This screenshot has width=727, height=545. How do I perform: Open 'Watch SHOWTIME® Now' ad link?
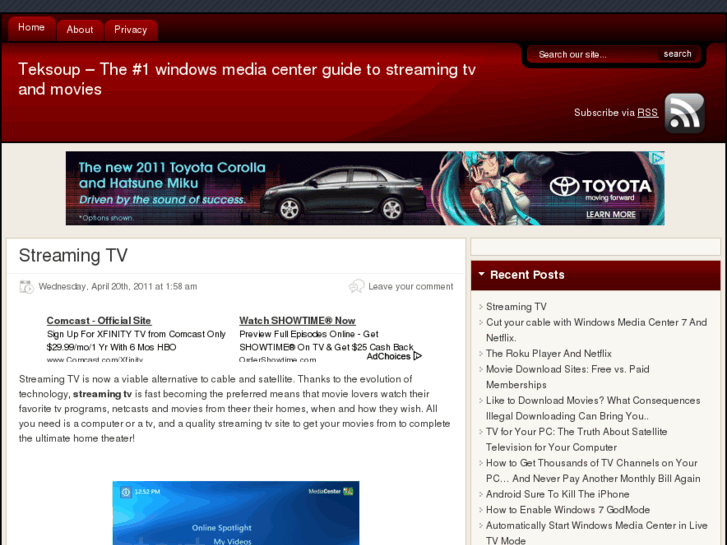click(297, 321)
